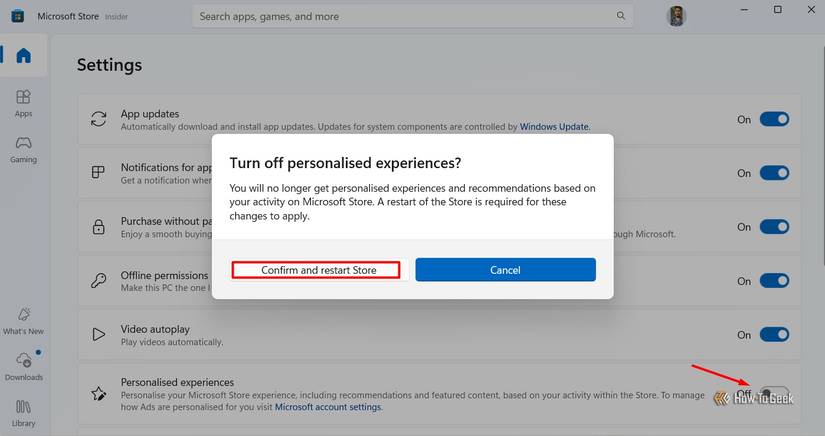The image size is (825, 436).
Task: Focus the Search apps, games field
Action: point(412,16)
